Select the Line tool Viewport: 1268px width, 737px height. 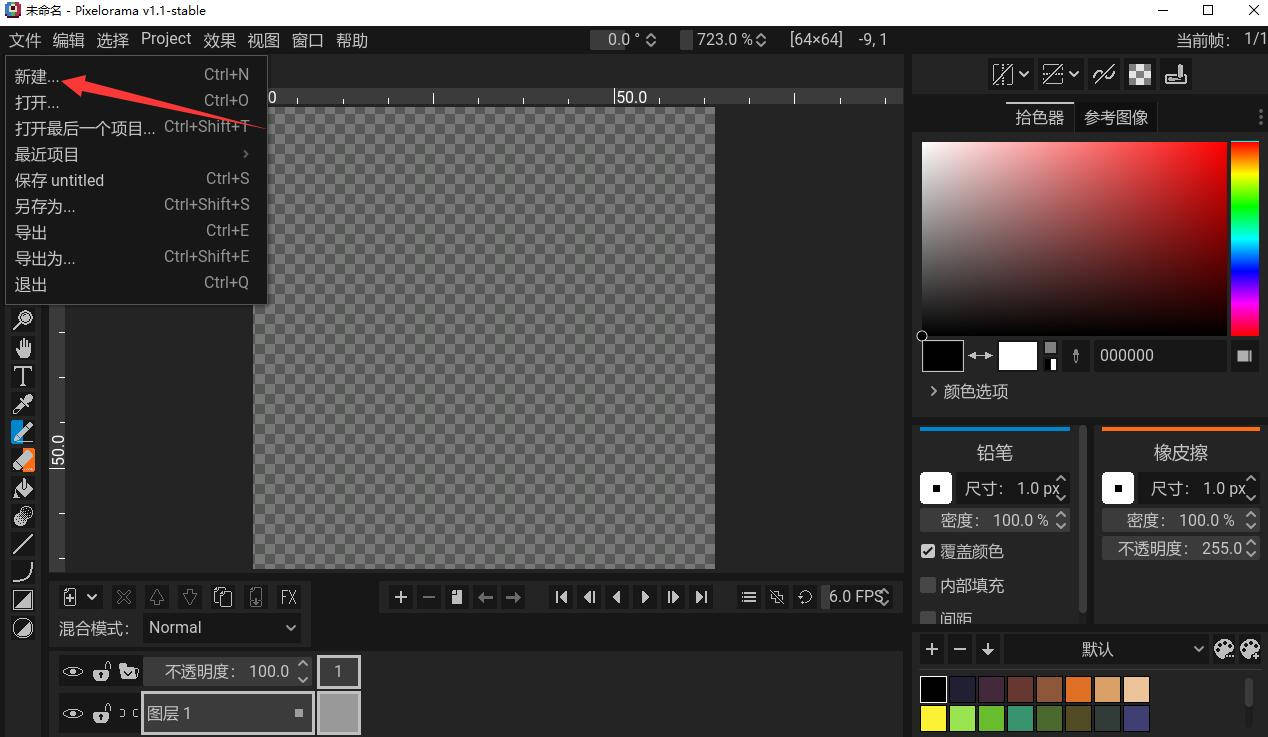22,544
